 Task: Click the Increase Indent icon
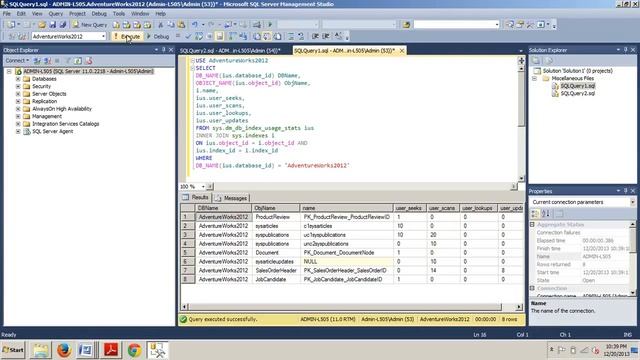coord(326,36)
